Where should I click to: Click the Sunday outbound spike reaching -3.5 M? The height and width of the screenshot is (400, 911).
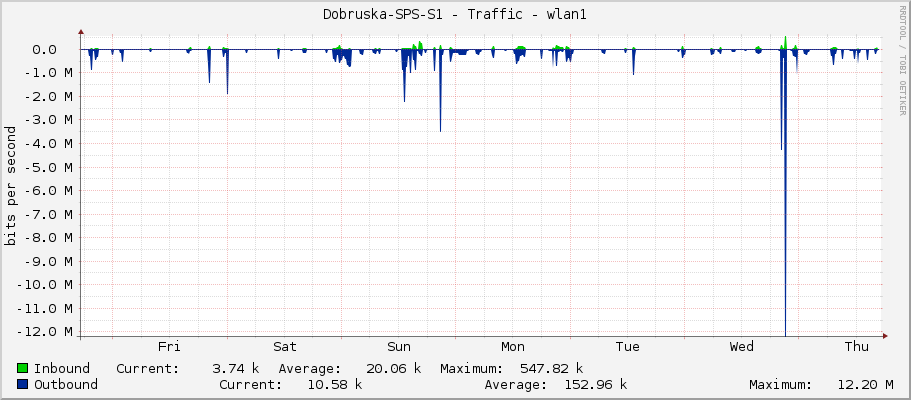pyautogui.click(x=440, y=90)
